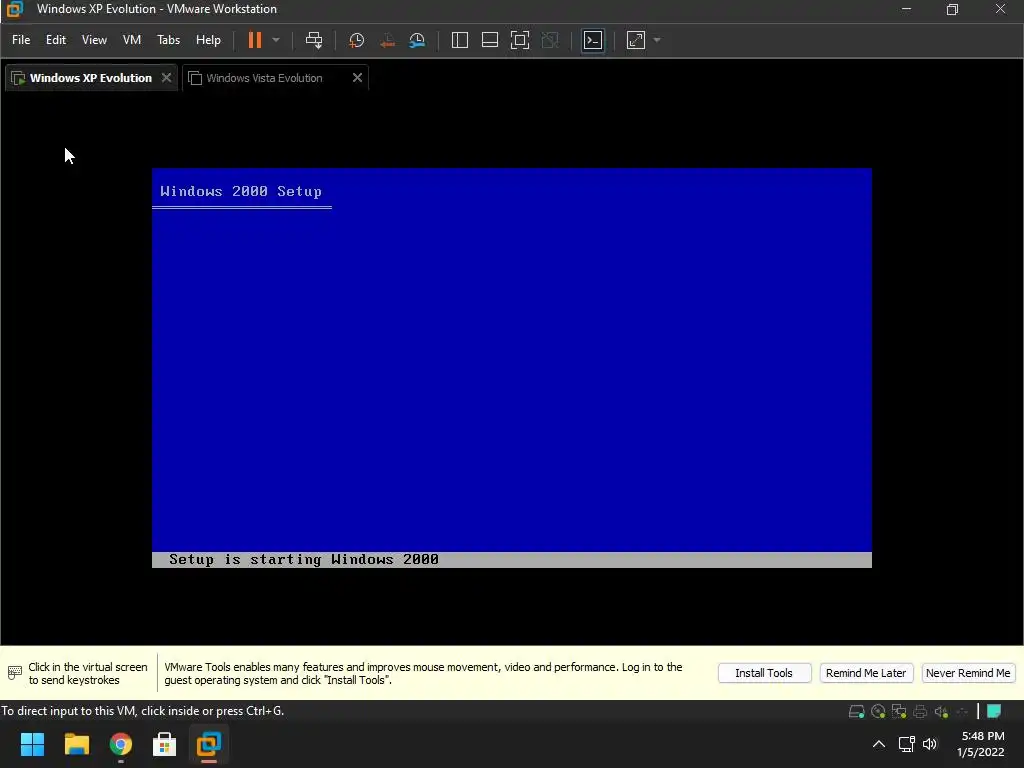
Task: Click 'Setup is starting Windows 2000' status text
Action: coord(304,560)
